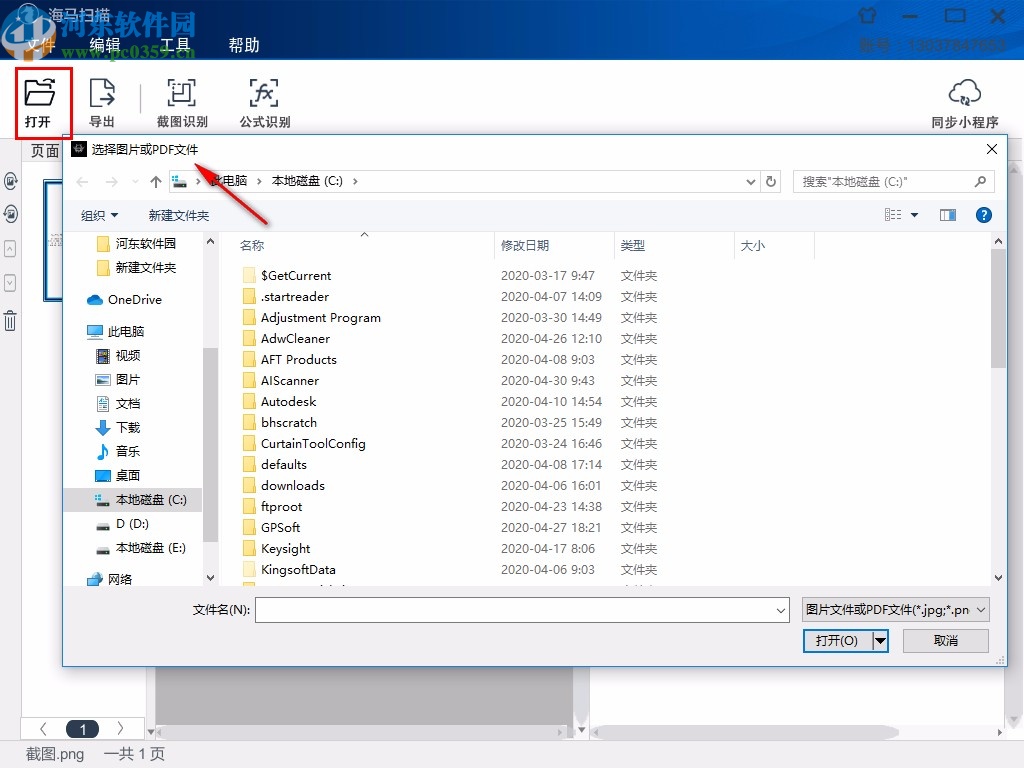
Task: Click the change view layout icon
Action: pyautogui.click(x=893, y=215)
